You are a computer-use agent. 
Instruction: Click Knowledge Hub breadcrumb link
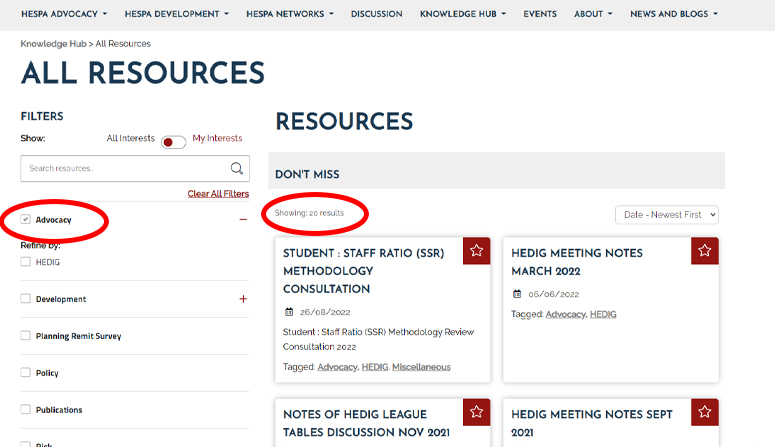pos(53,44)
